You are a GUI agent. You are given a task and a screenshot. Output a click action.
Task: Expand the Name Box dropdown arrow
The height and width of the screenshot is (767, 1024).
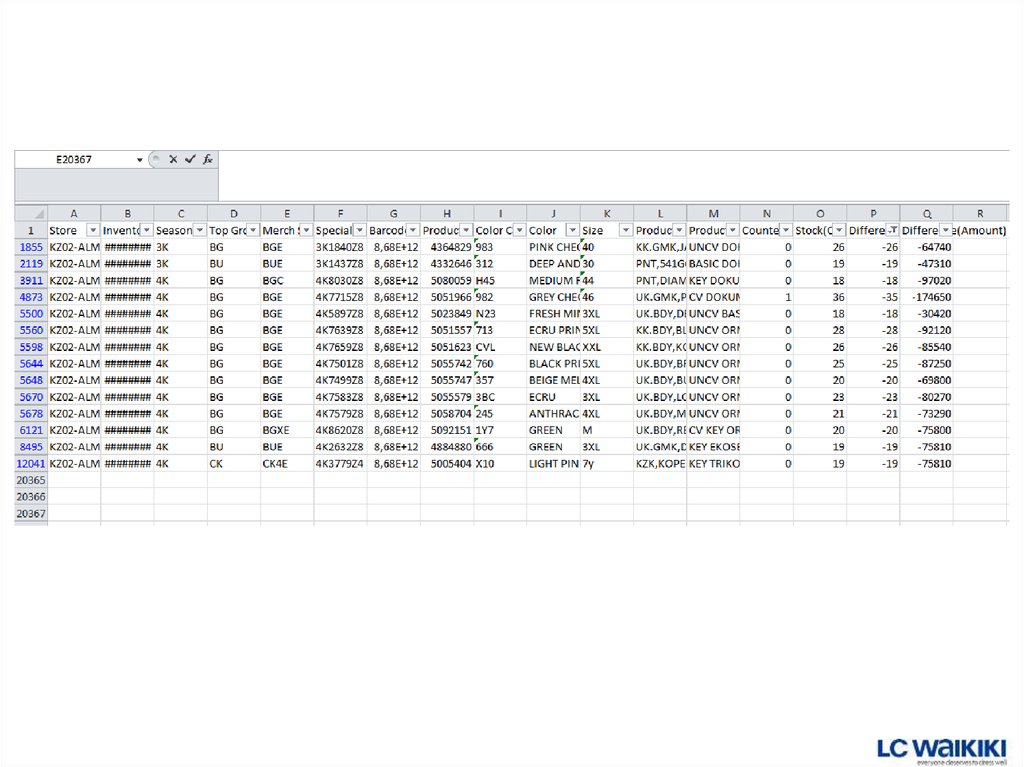click(x=140, y=160)
